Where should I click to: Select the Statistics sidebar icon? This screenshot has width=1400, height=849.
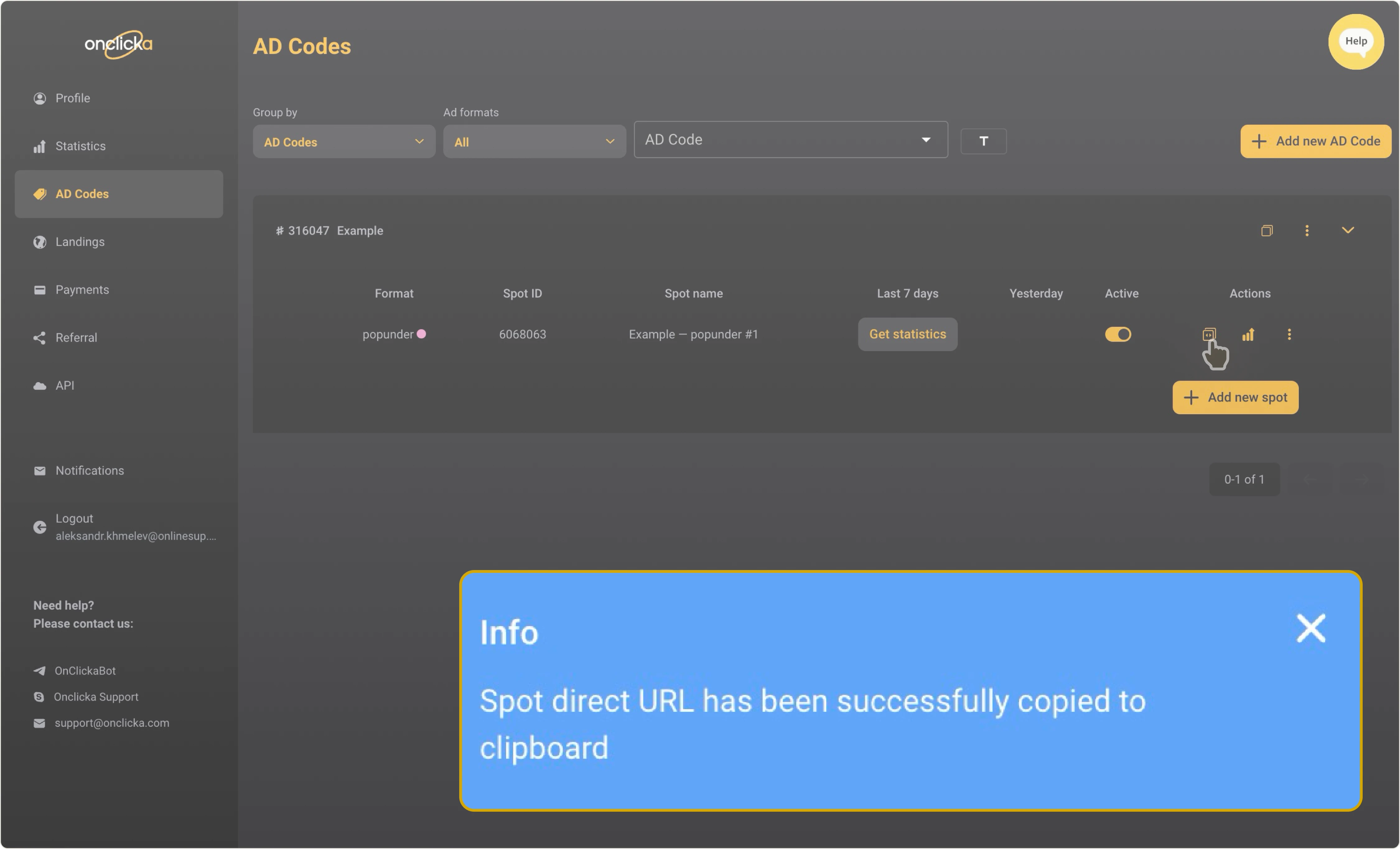point(39,146)
